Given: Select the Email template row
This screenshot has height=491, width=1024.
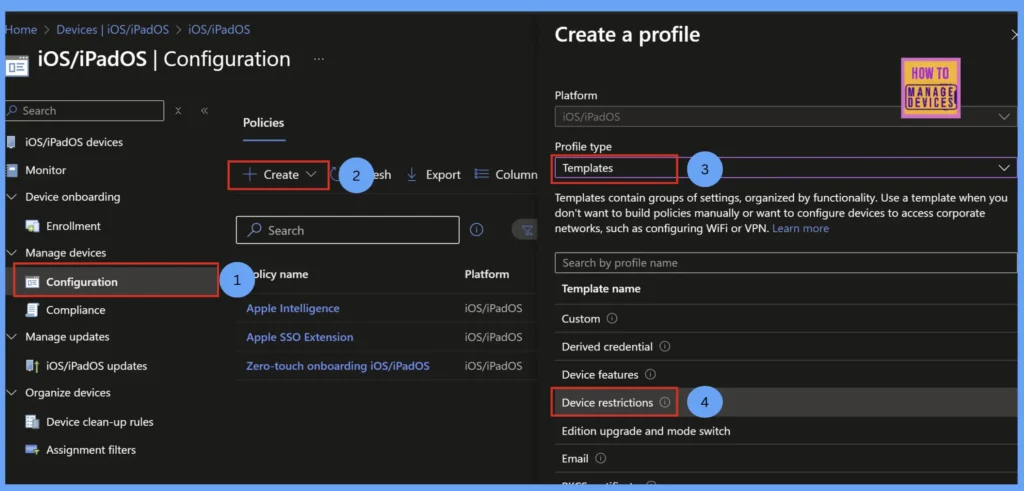Looking at the screenshot, I should click(x=786, y=458).
